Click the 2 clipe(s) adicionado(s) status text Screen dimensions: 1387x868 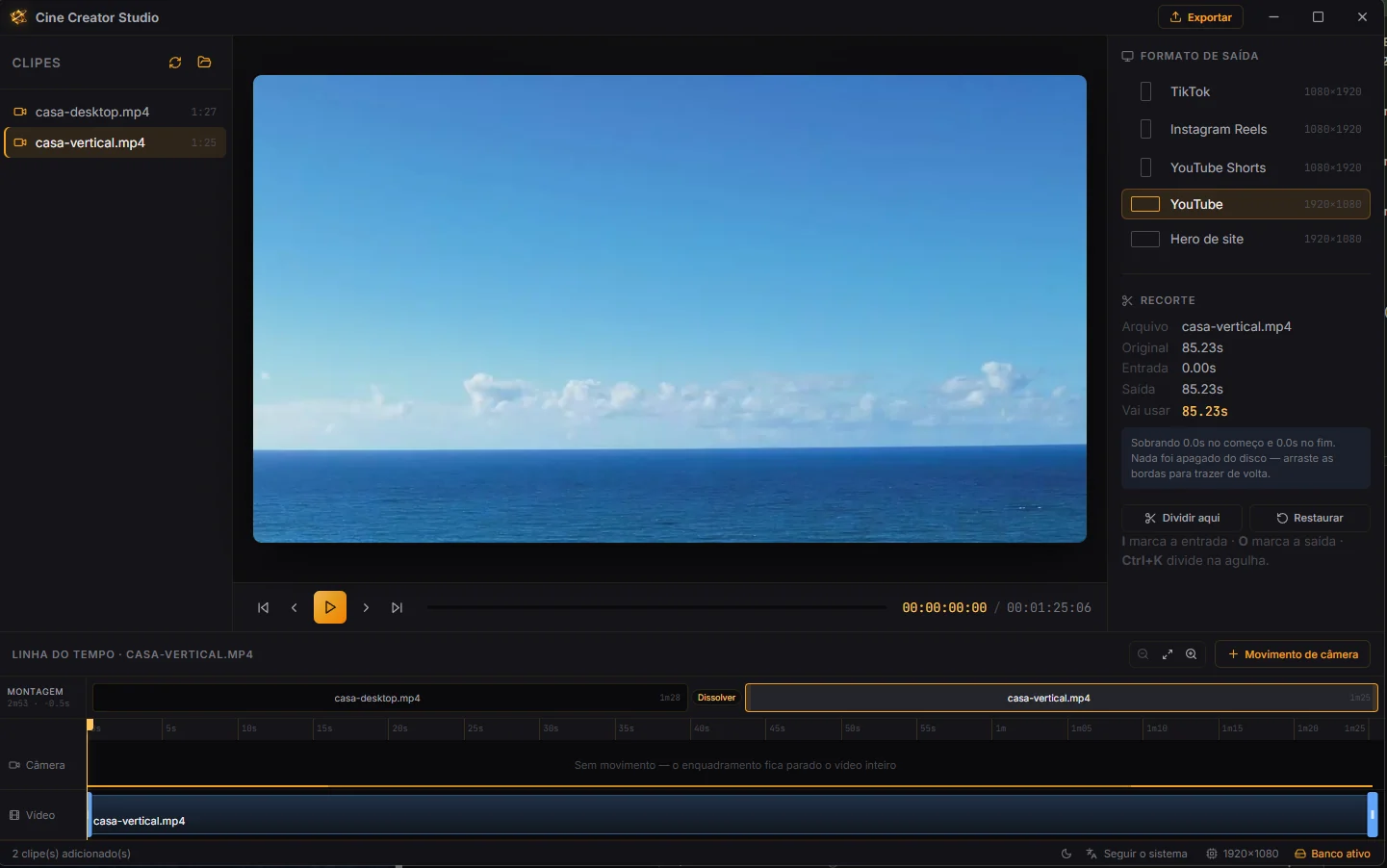tap(71, 854)
